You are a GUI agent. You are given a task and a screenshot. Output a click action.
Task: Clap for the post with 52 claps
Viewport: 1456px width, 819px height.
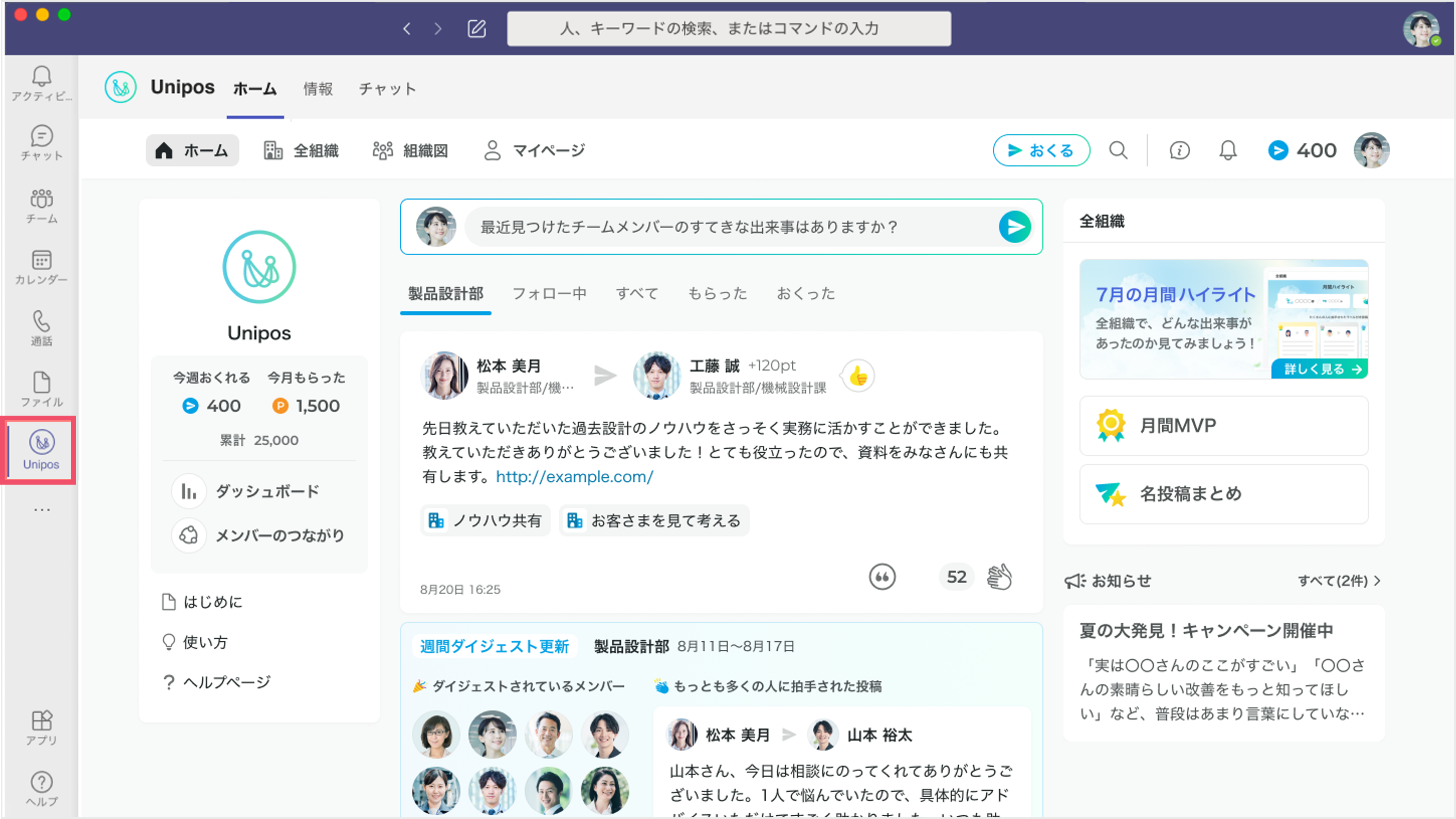pos(999,577)
